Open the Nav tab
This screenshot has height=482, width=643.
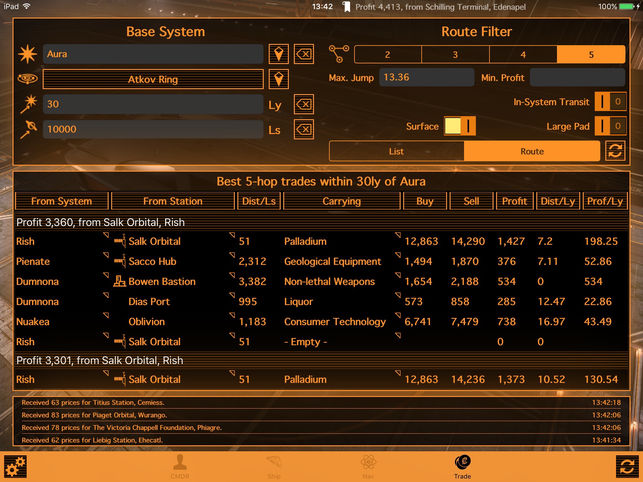[368, 467]
